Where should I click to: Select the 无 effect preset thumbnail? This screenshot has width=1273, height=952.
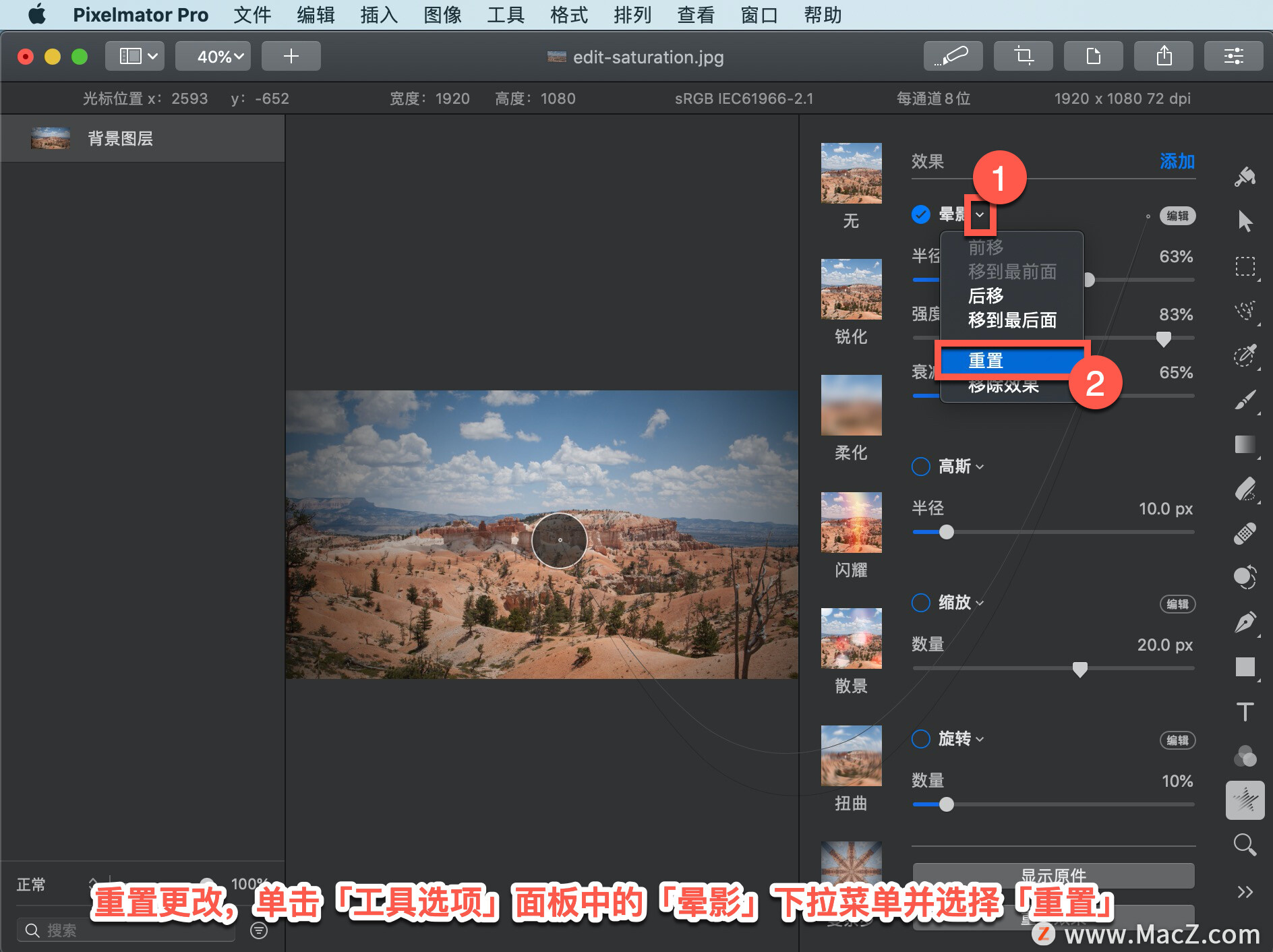coord(851,173)
